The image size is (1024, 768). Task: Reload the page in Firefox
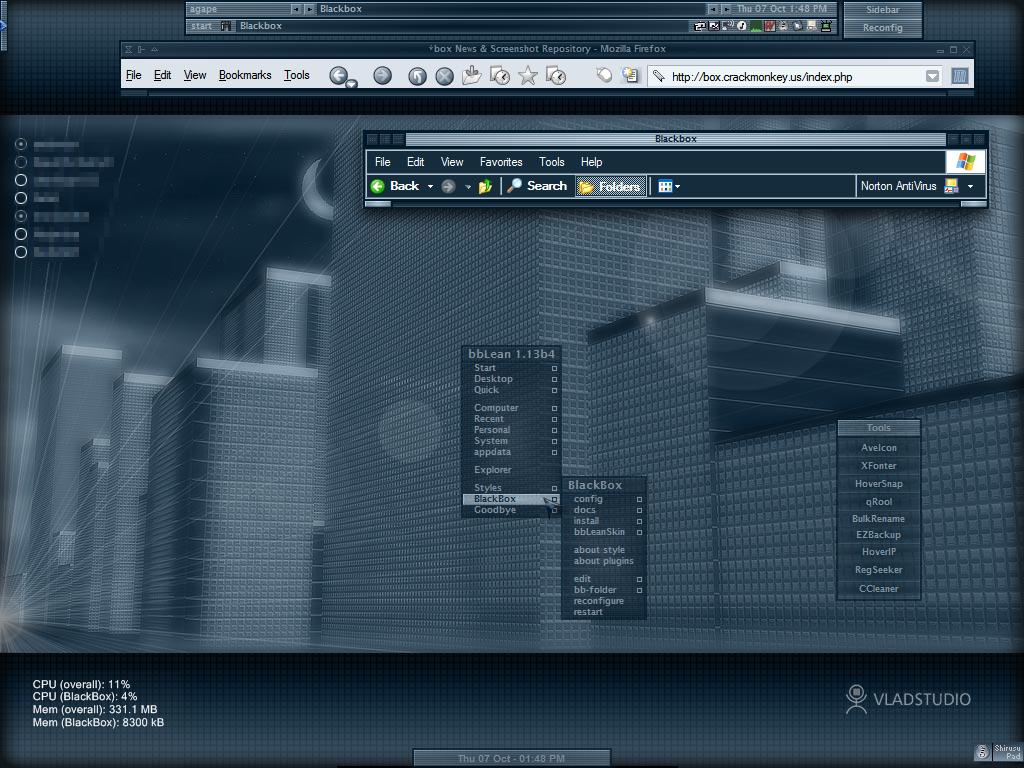click(x=417, y=76)
